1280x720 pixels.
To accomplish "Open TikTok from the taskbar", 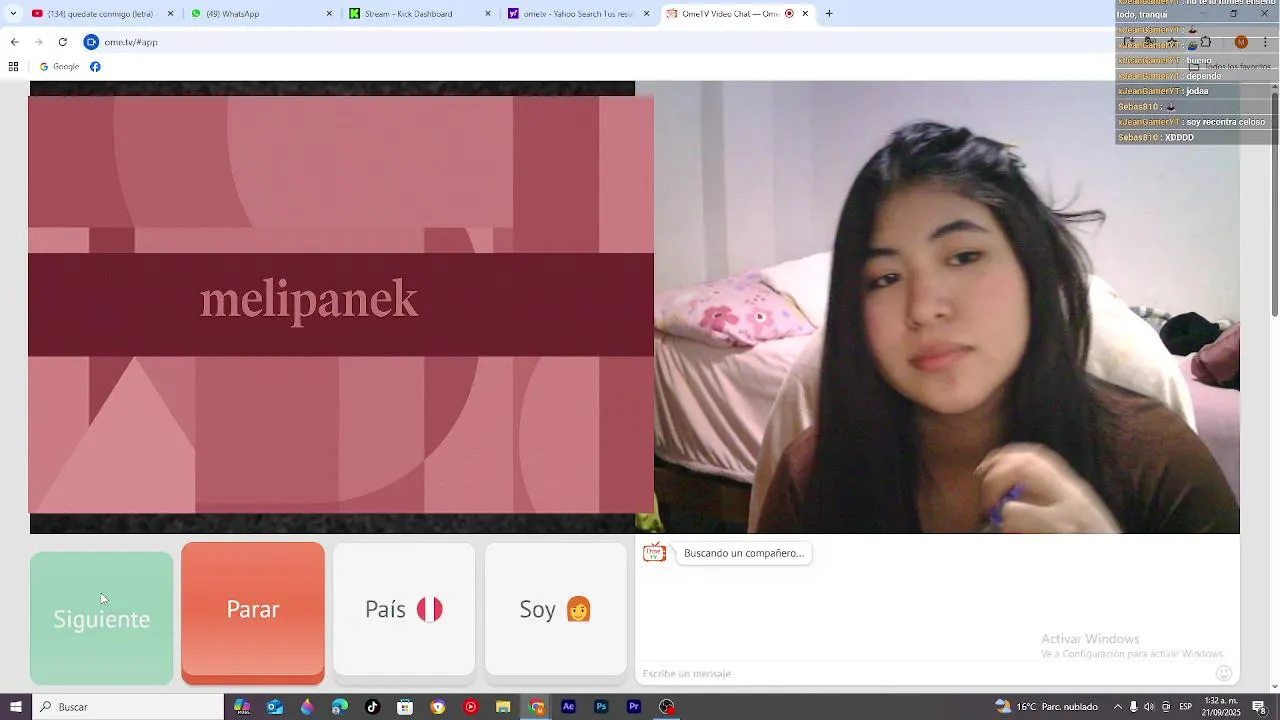I will pos(372,707).
